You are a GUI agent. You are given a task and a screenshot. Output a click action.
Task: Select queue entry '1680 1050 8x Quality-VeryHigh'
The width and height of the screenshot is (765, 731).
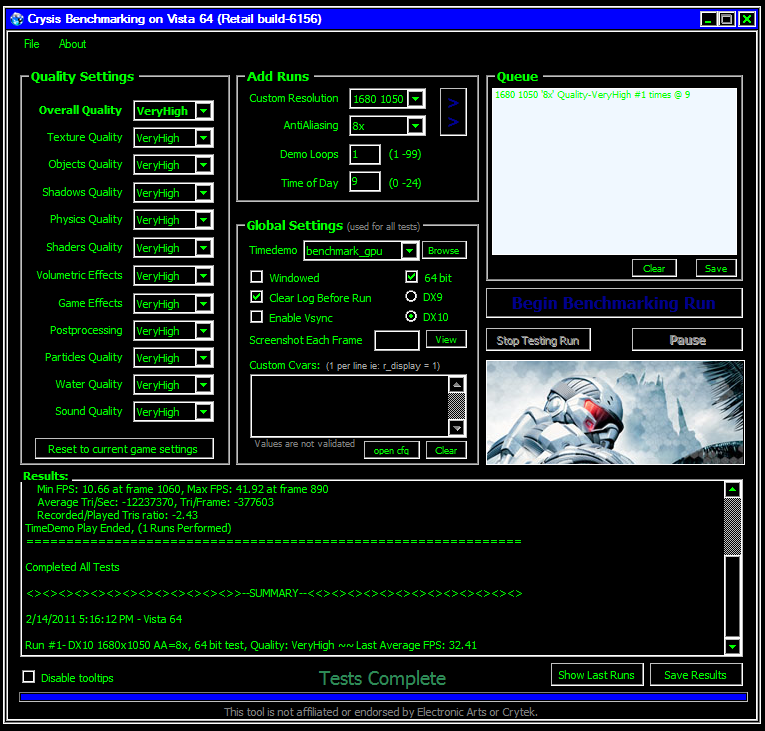point(592,95)
